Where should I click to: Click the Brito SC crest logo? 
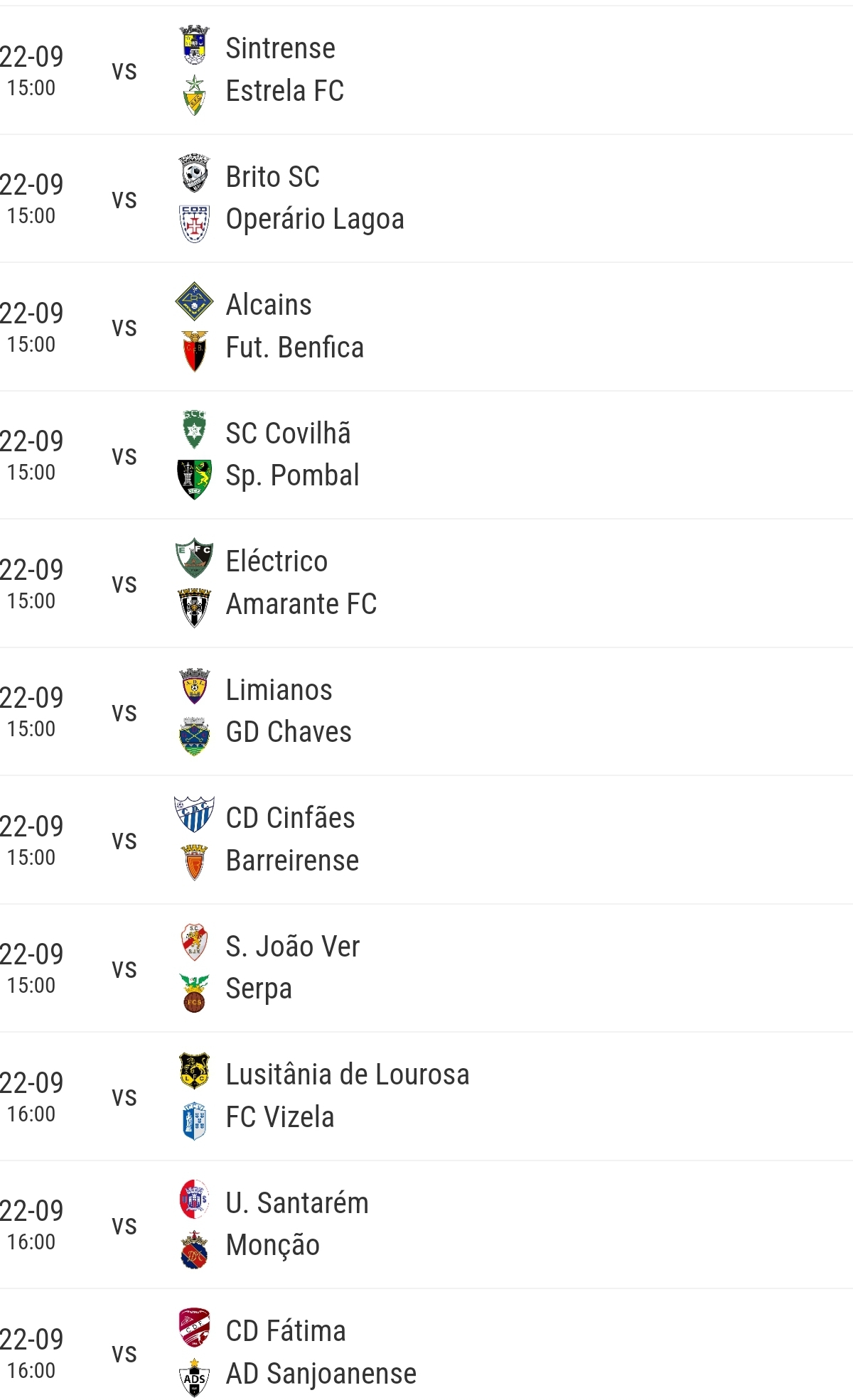194,173
